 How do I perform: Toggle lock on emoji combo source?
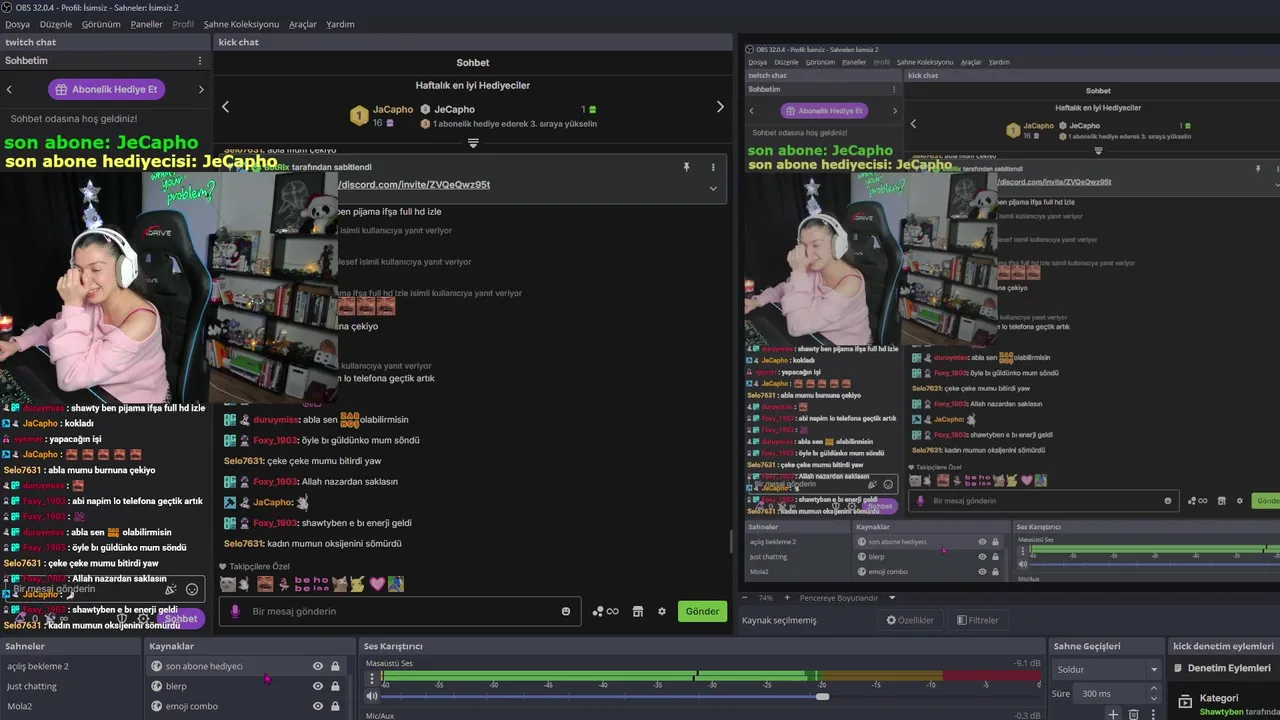335,706
